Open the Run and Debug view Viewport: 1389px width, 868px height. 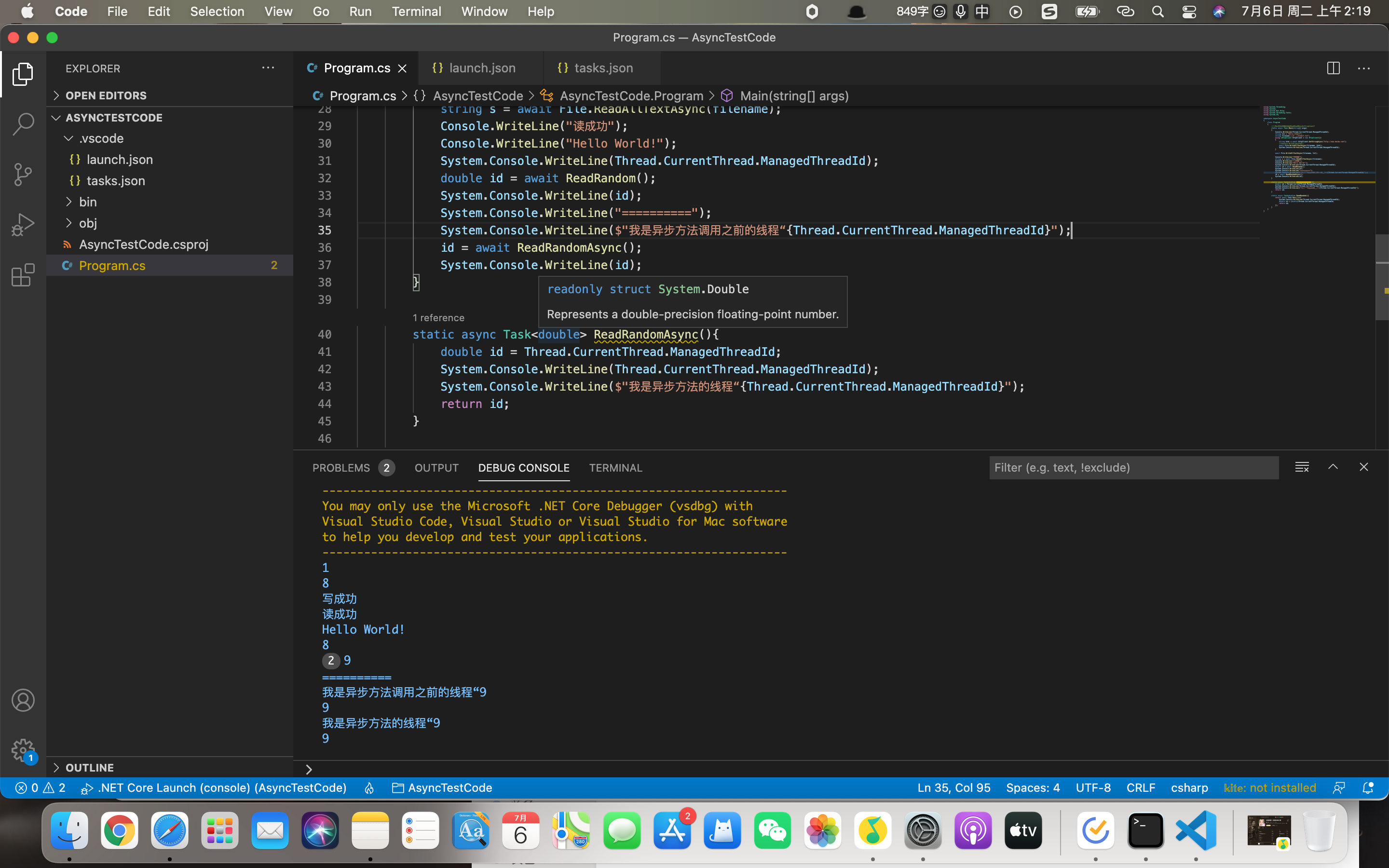23,224
